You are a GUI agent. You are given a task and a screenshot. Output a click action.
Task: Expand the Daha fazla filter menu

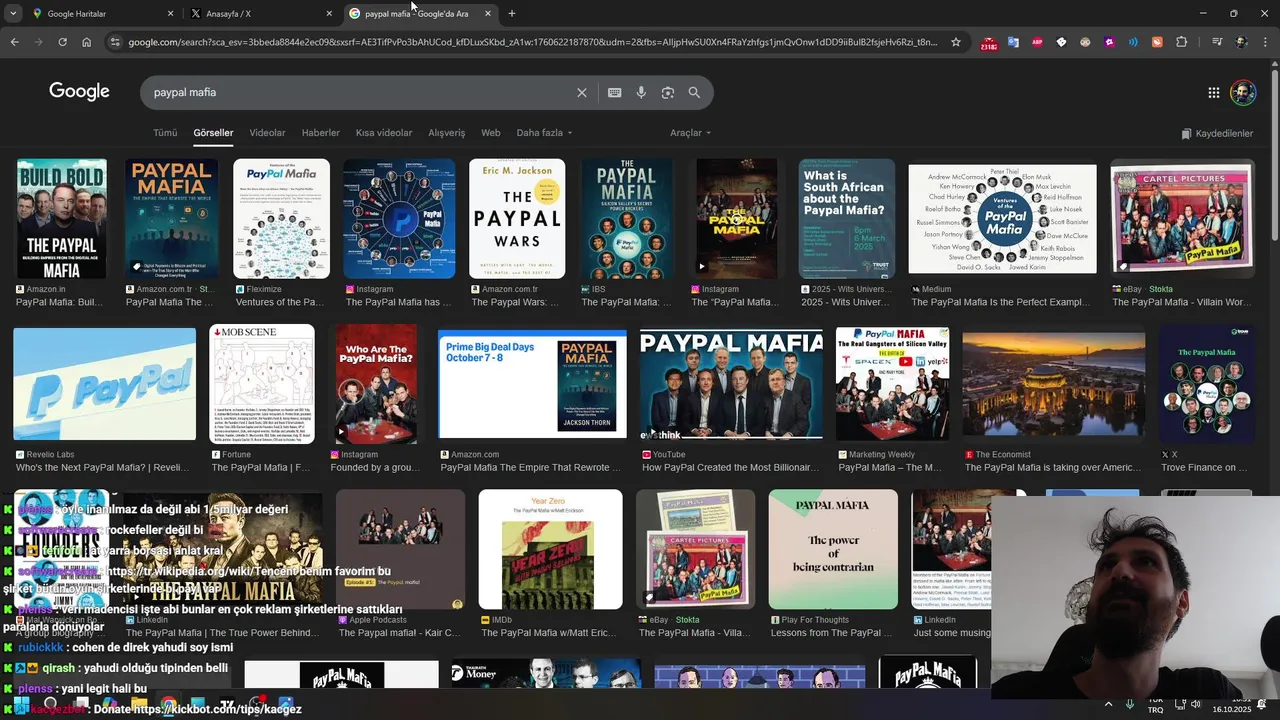click(x=544, y=133)
